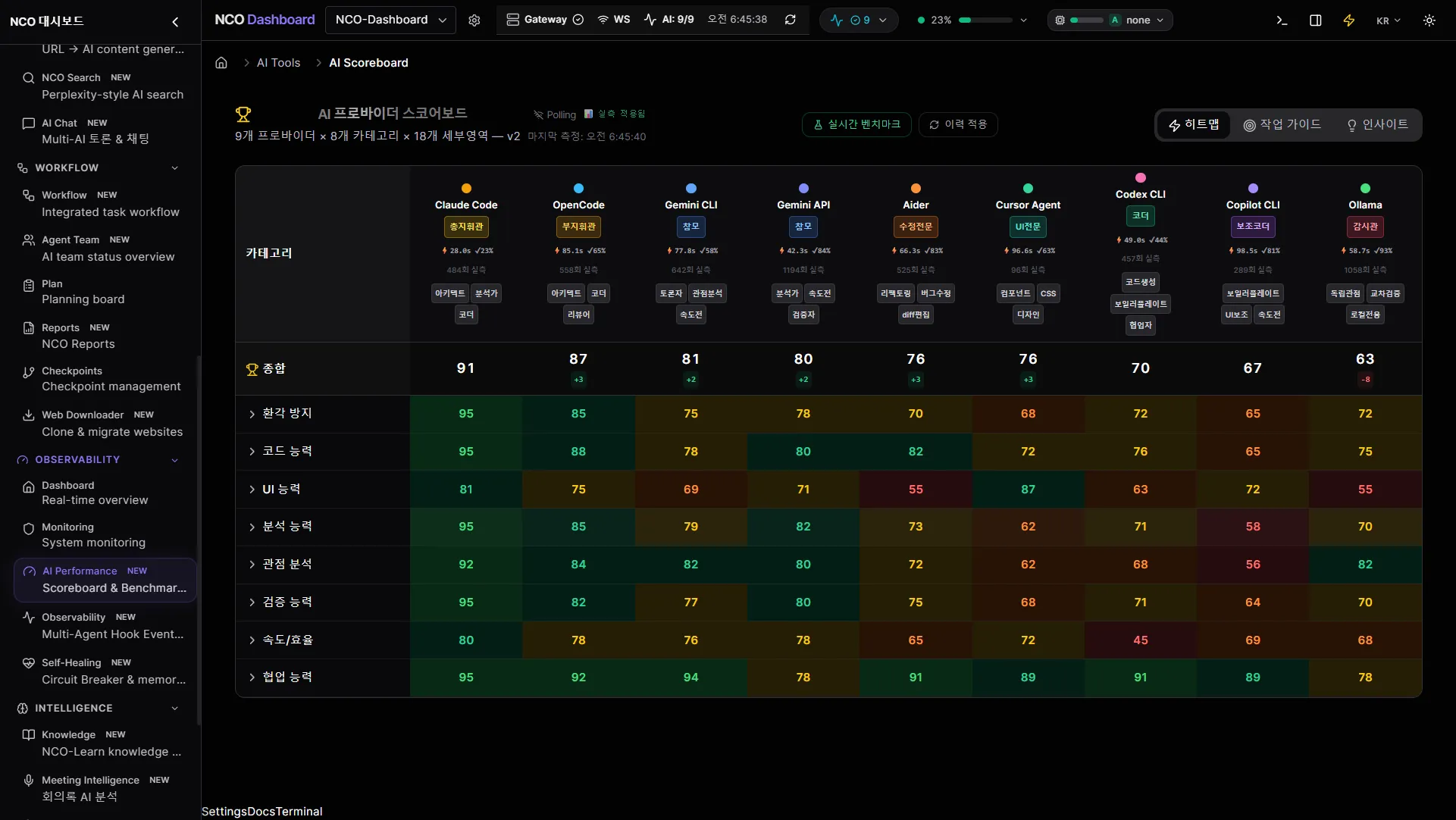
Task: Toggle the light/dark theme sun icon
Action: pyautogui.click(x=1429, y=20)
